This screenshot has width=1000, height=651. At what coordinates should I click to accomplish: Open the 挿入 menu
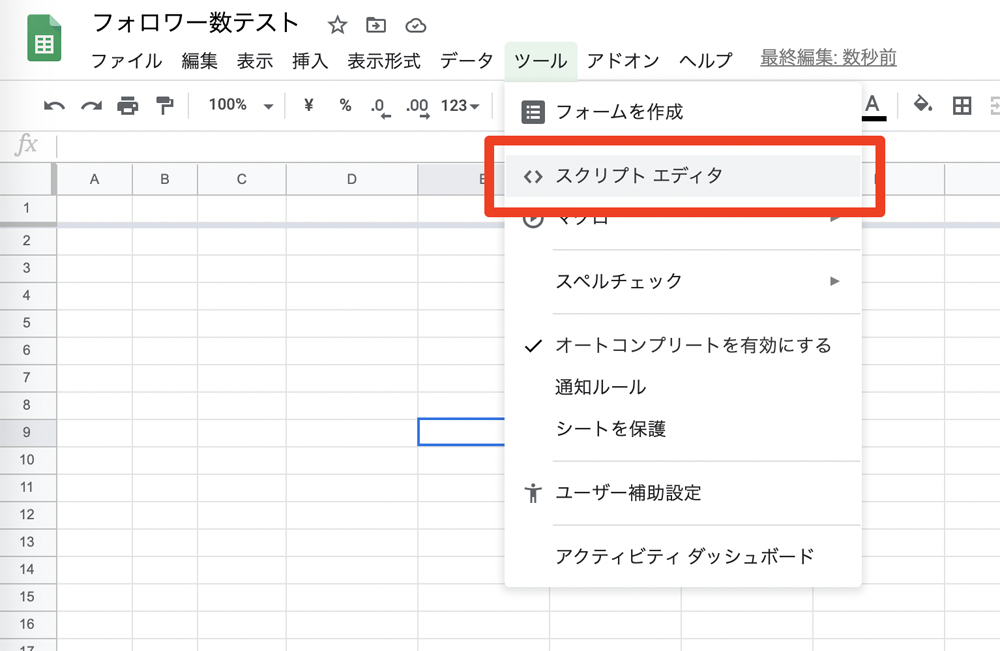[x=310, y=61]
